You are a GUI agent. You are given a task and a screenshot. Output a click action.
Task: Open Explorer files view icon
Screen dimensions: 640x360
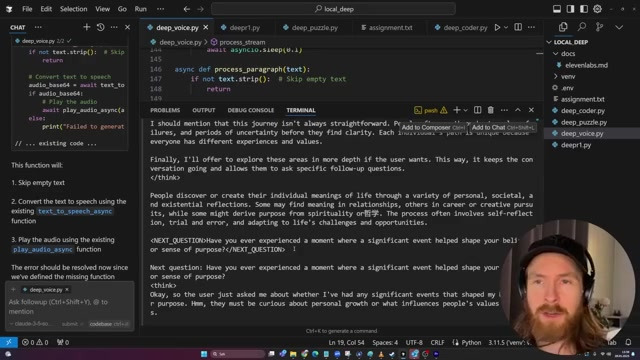tap(563, 27)
